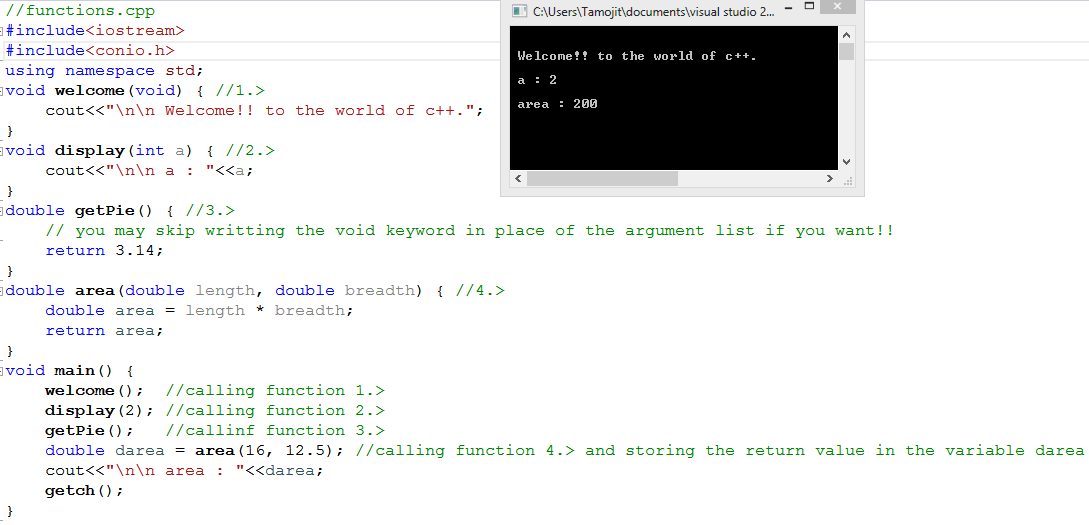
Task: Collapse the #include<iostream> outlining region
Action: [2, 31]
